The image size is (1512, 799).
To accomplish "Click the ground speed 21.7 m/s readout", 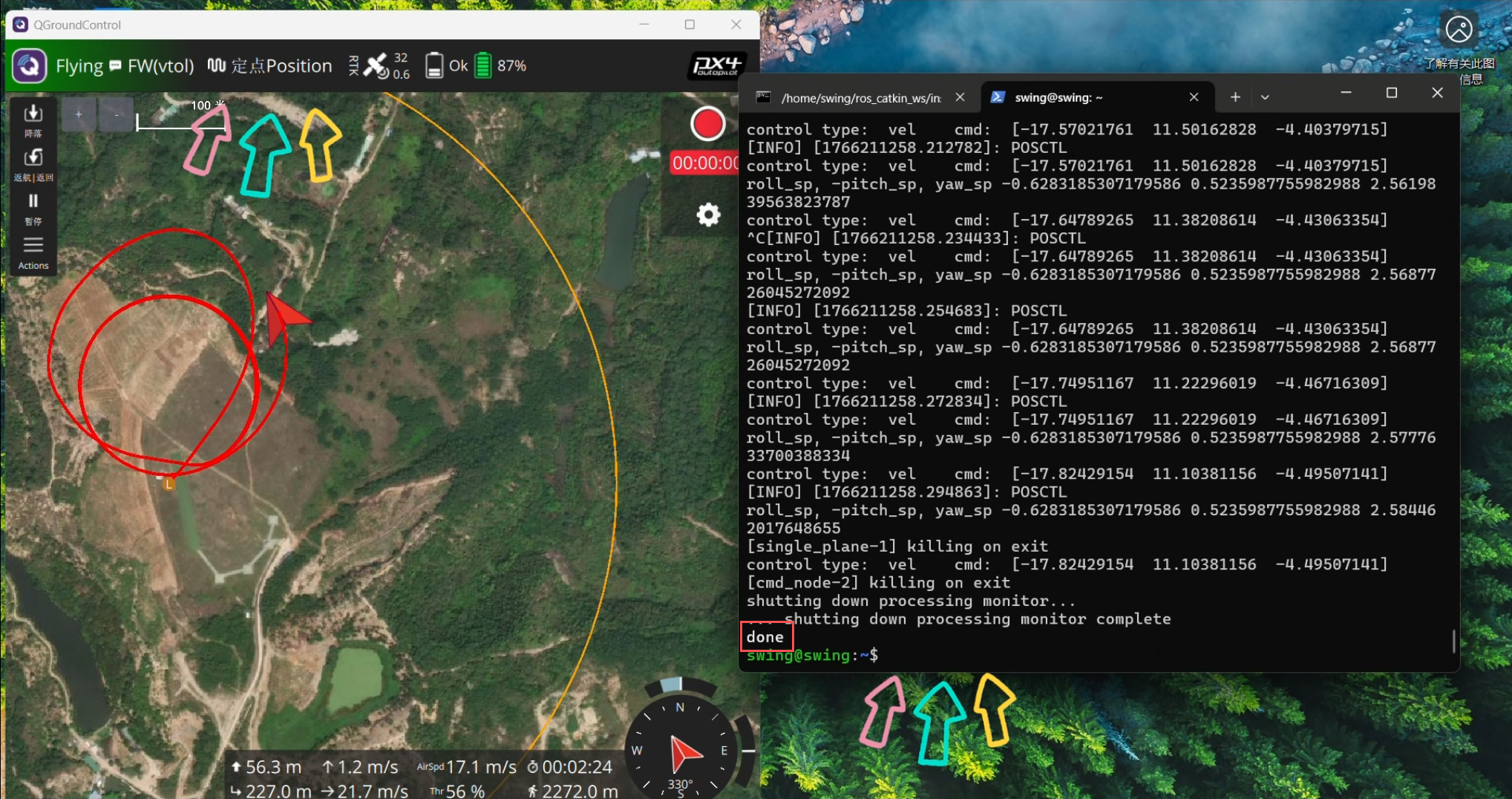I will point(364,791).
